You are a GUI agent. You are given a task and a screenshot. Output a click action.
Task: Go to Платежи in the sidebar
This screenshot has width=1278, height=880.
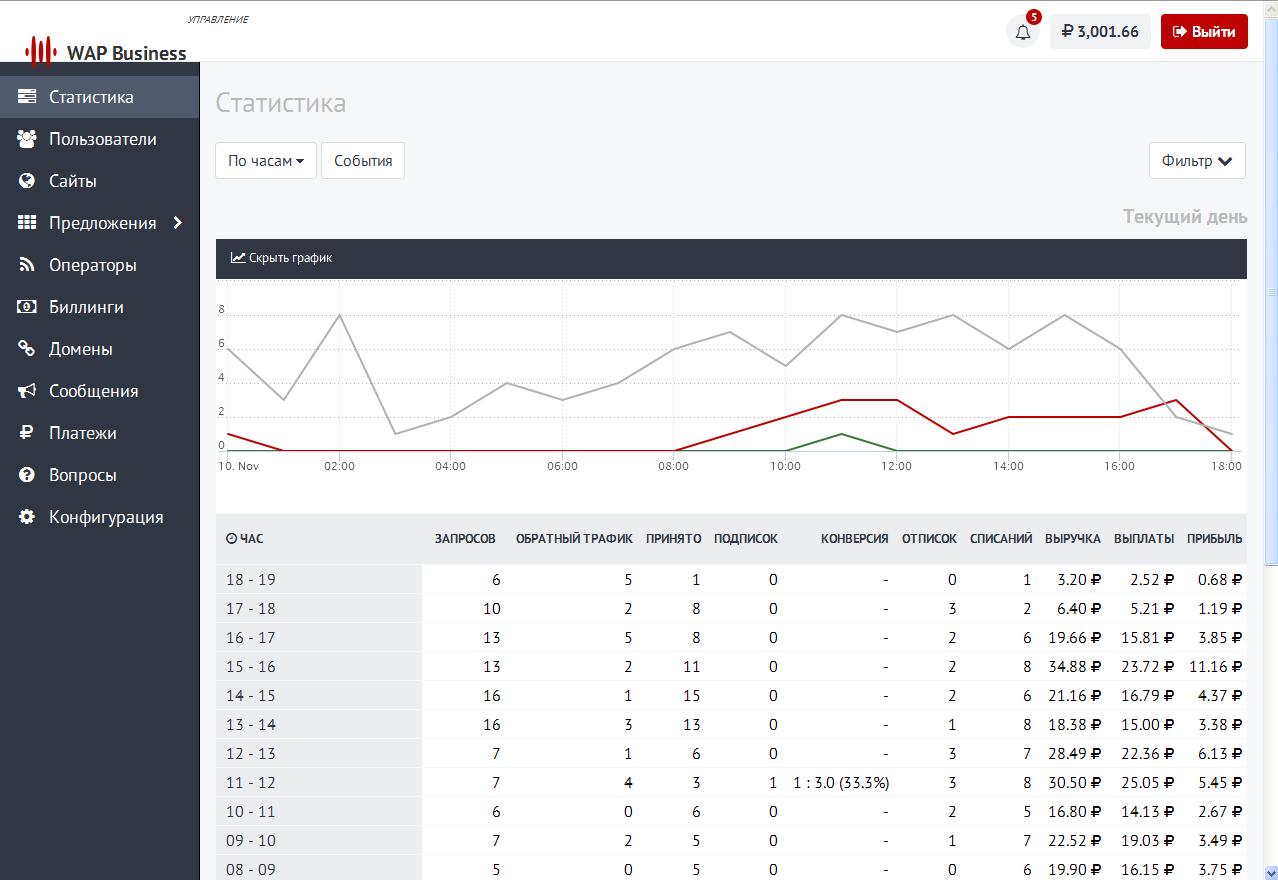click(82, 433)
